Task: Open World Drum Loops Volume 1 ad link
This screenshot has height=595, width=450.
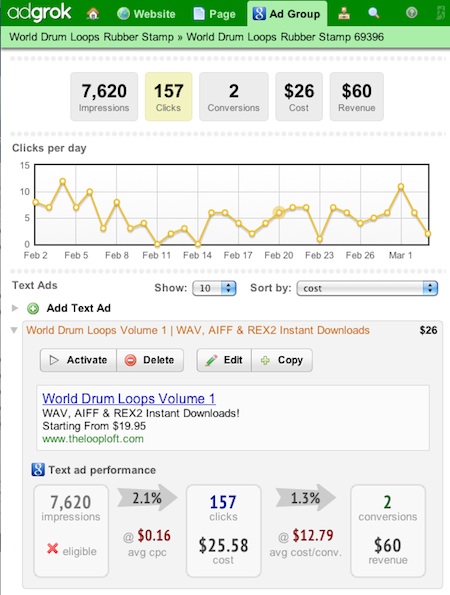Action: point(129,399)
